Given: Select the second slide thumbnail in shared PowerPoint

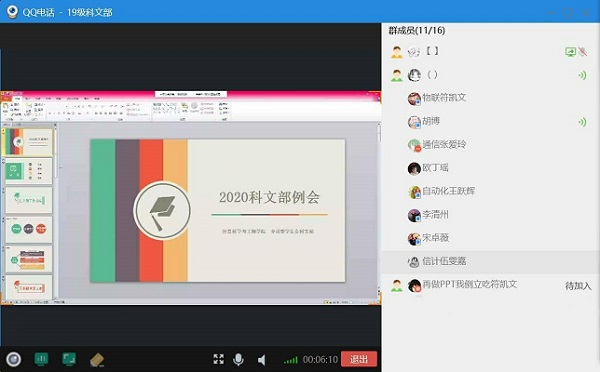Looking at the screenshot, I should point(29,171).
